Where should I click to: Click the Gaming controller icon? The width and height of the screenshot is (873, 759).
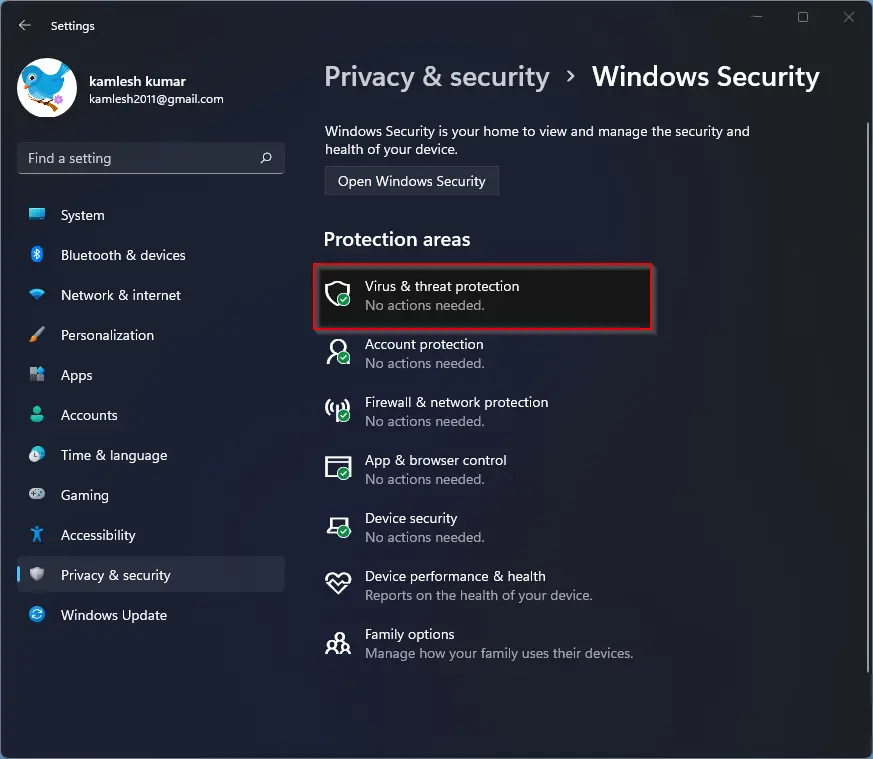pos(37,494)
